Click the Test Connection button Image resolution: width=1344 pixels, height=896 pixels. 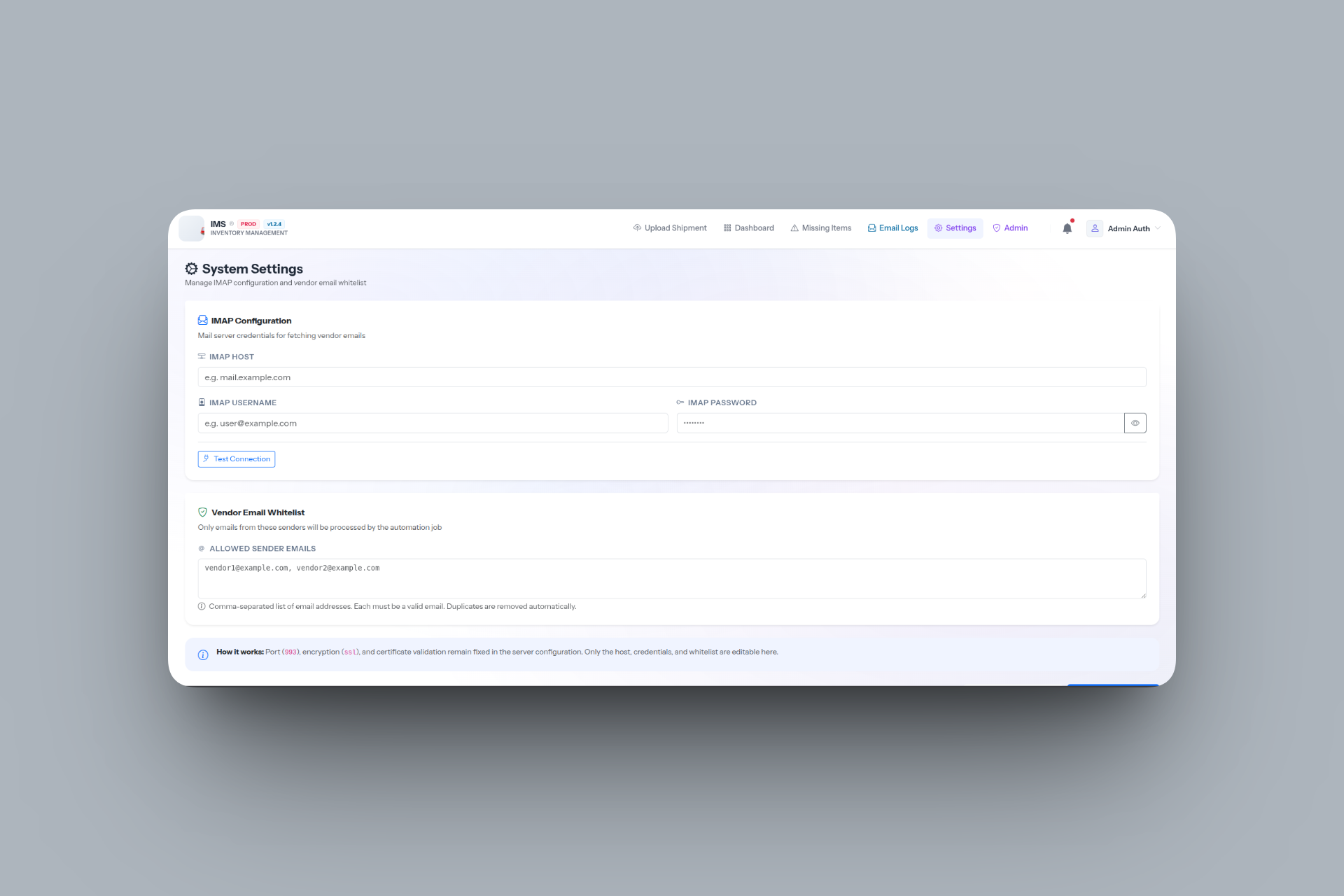[x=237, y=459]
